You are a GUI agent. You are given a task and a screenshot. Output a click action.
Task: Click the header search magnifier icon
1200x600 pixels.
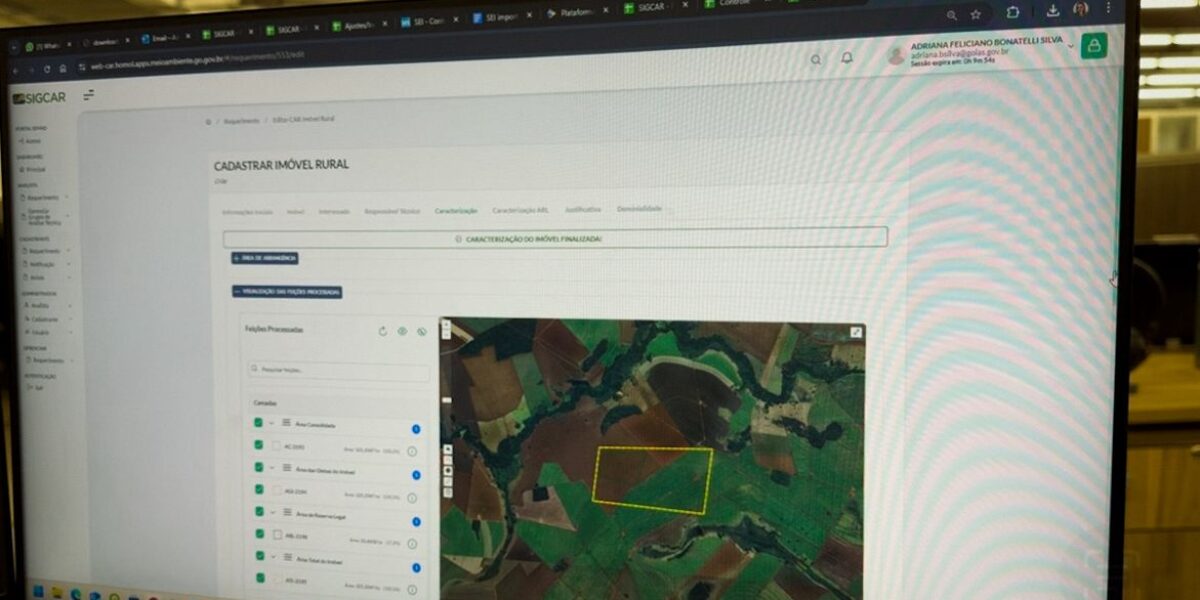point(816,59)
